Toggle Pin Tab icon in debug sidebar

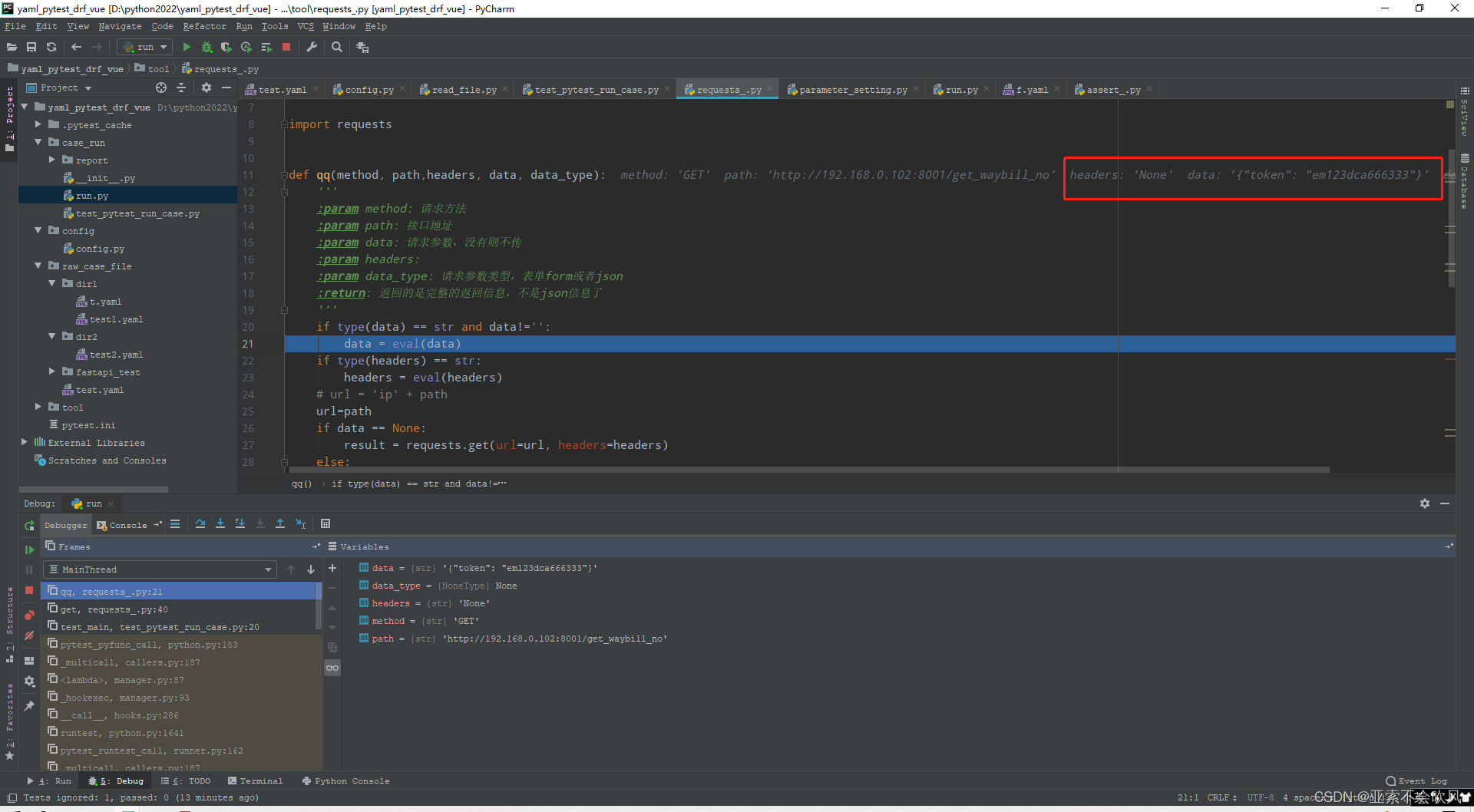pos(29,706)
